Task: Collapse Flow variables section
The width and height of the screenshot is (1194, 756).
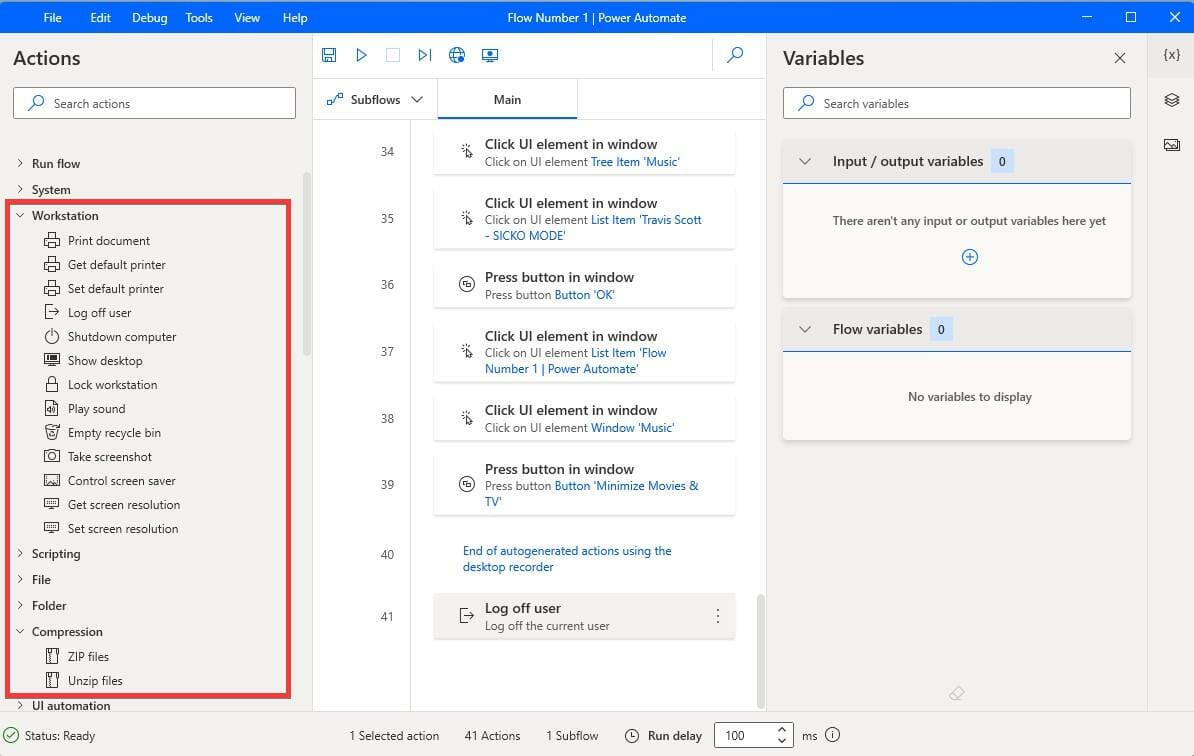Action: [x=805, y=329]
